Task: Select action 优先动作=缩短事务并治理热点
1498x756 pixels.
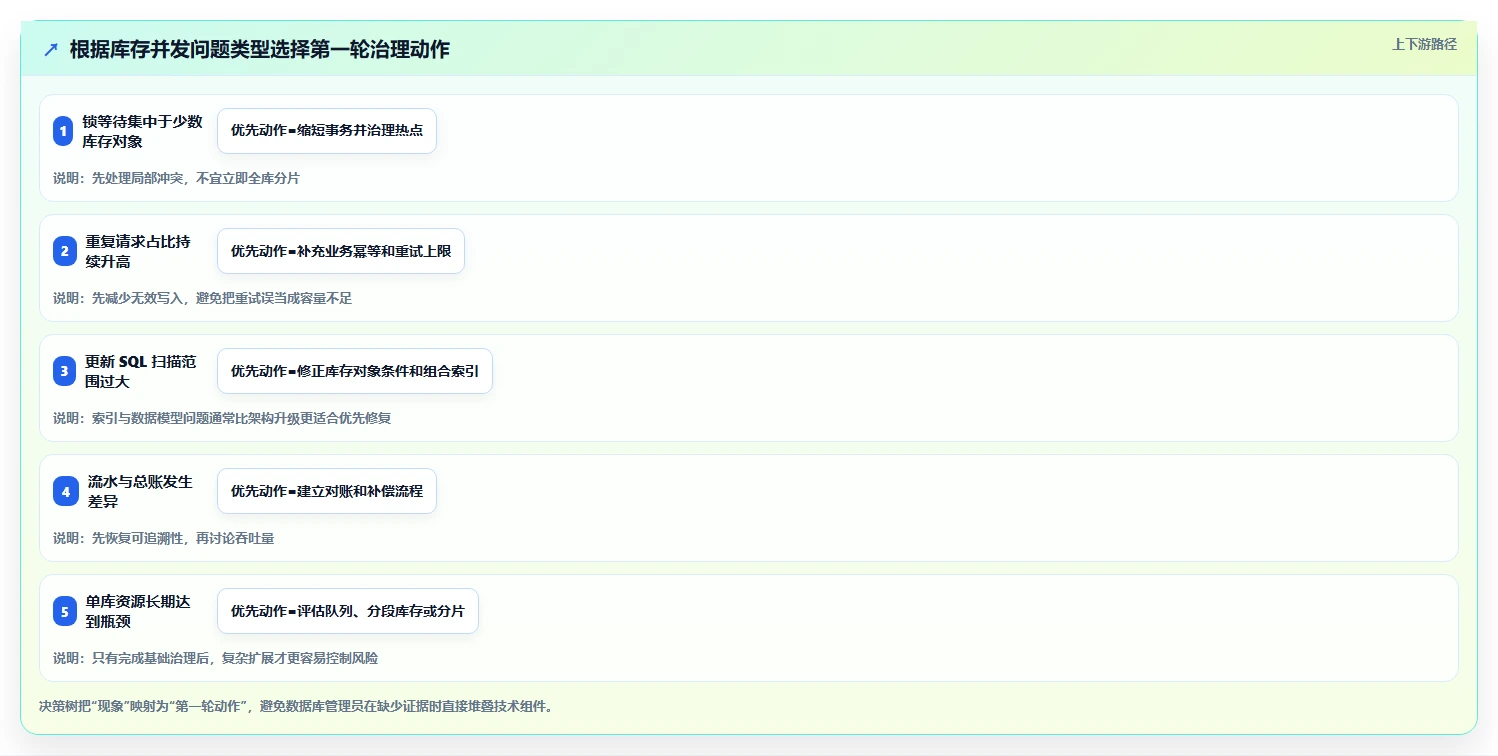Action: click(327, 131)
